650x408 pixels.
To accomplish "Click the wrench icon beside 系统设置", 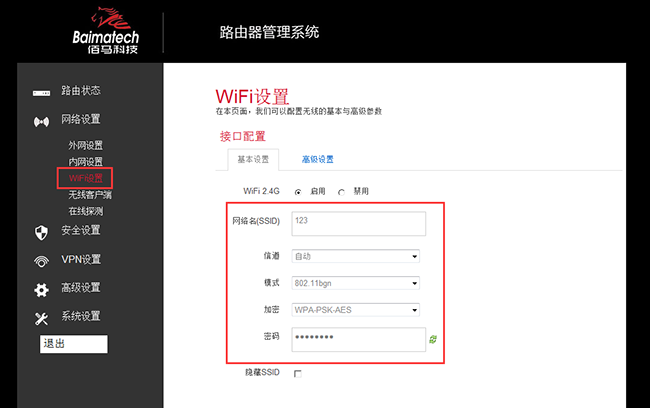I will pos(41,318).
